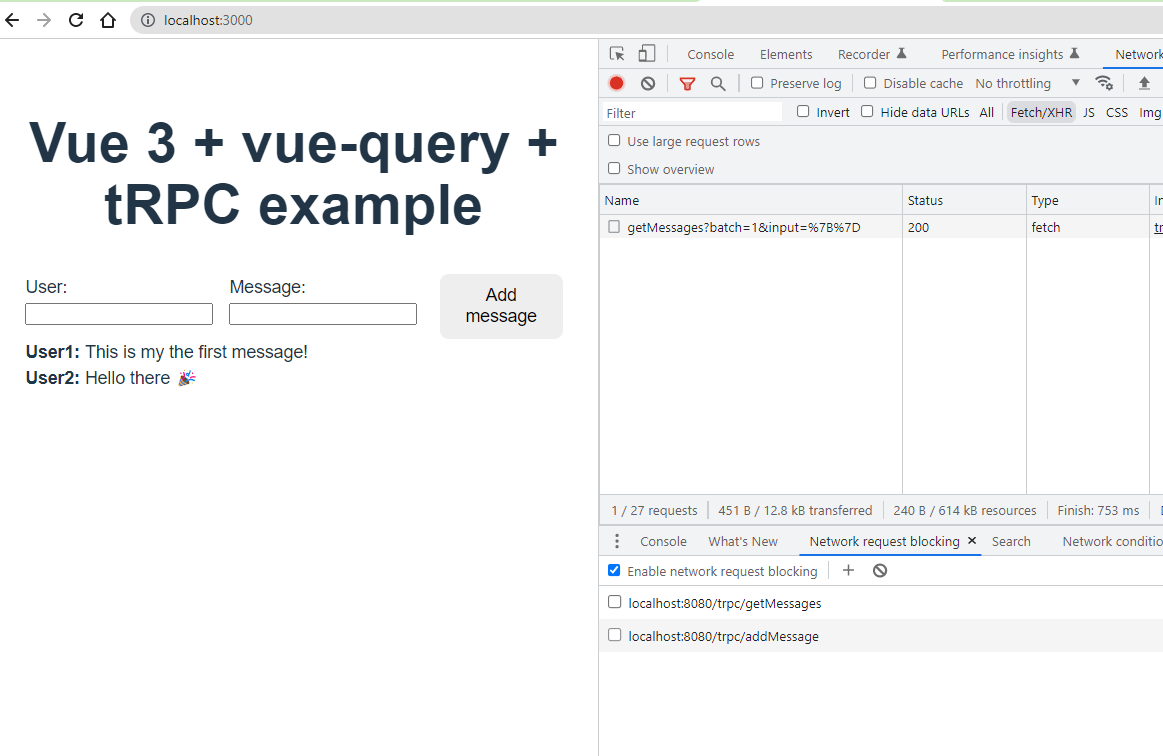Image resolution: width=1163 pixels, height=756 pixels.
Task: Open the Performance insights tab
Action: (1002, 54)
